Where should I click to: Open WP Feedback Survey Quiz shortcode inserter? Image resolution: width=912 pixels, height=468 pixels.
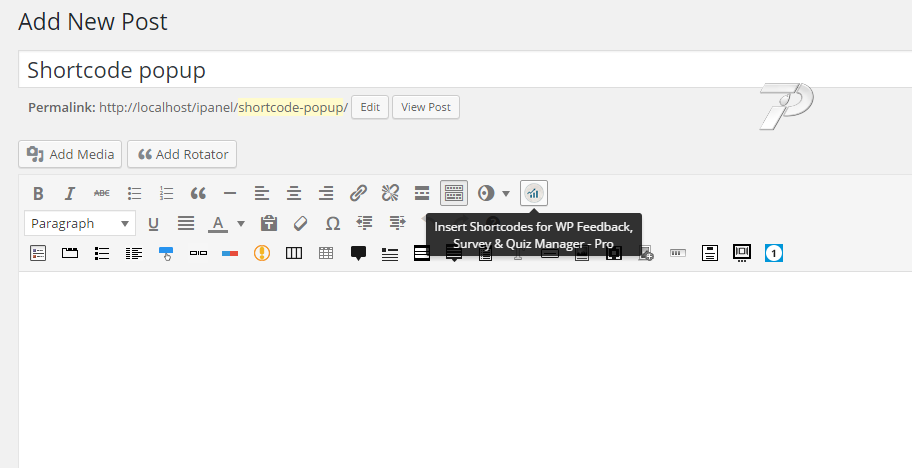(x=534, y=193)
